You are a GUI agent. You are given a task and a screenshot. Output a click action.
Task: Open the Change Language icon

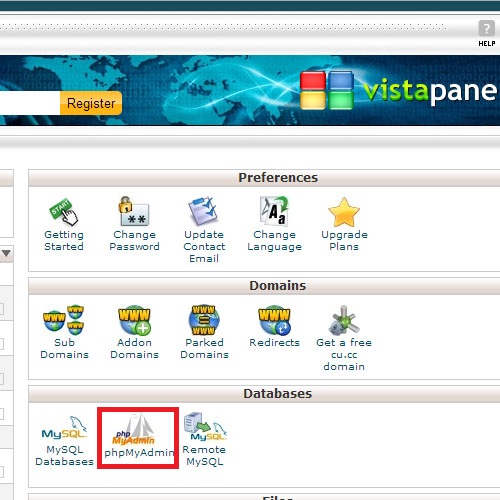coord(274,211)
